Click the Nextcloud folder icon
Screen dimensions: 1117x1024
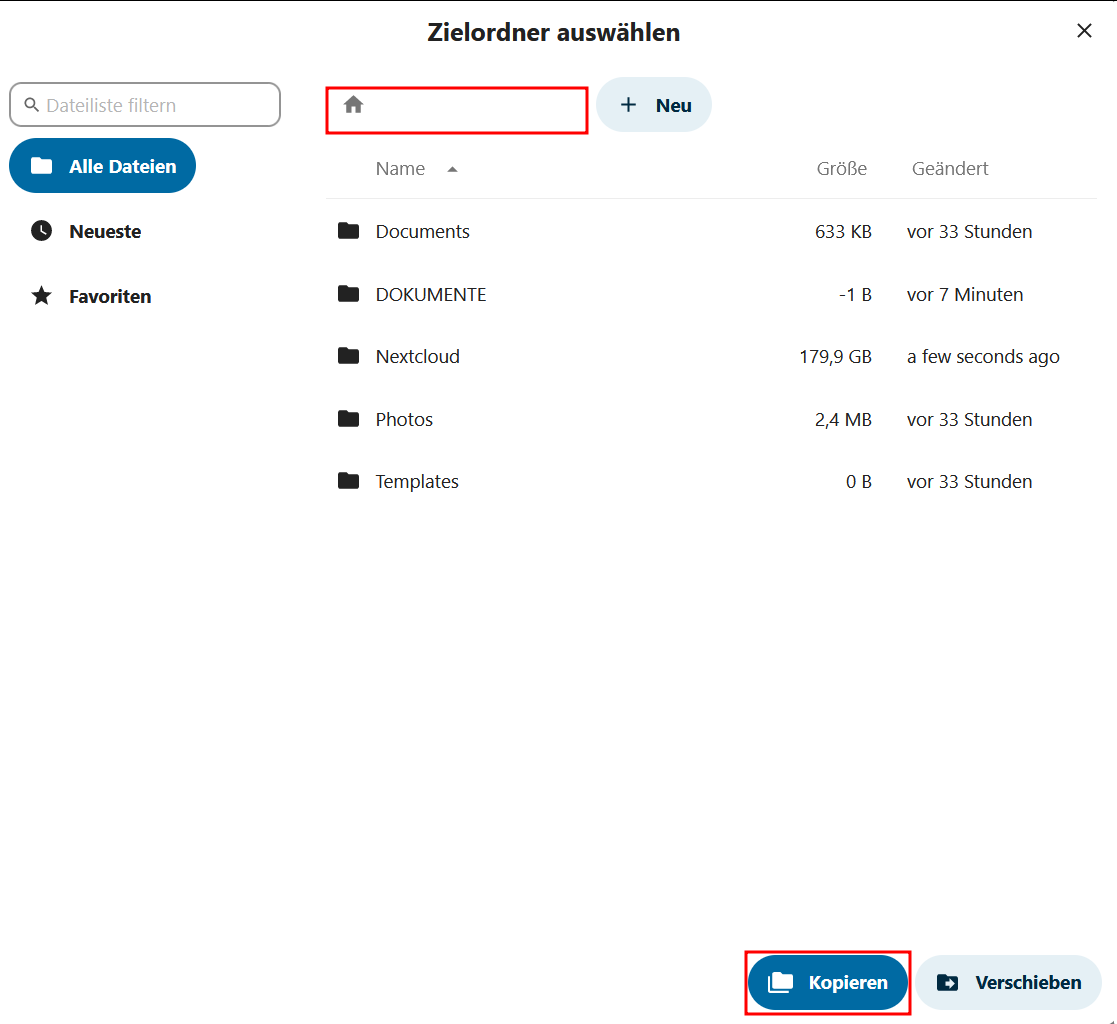(348, 356)
